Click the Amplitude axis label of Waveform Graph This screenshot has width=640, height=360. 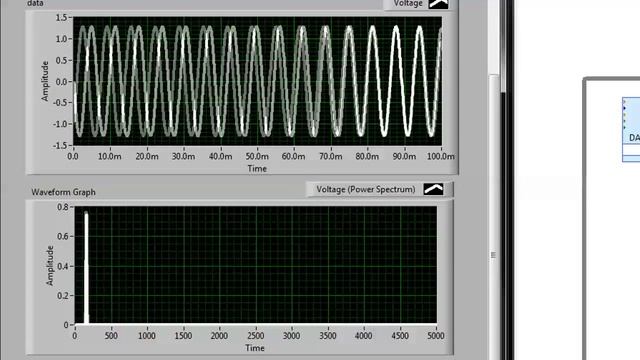pos(50,266)
